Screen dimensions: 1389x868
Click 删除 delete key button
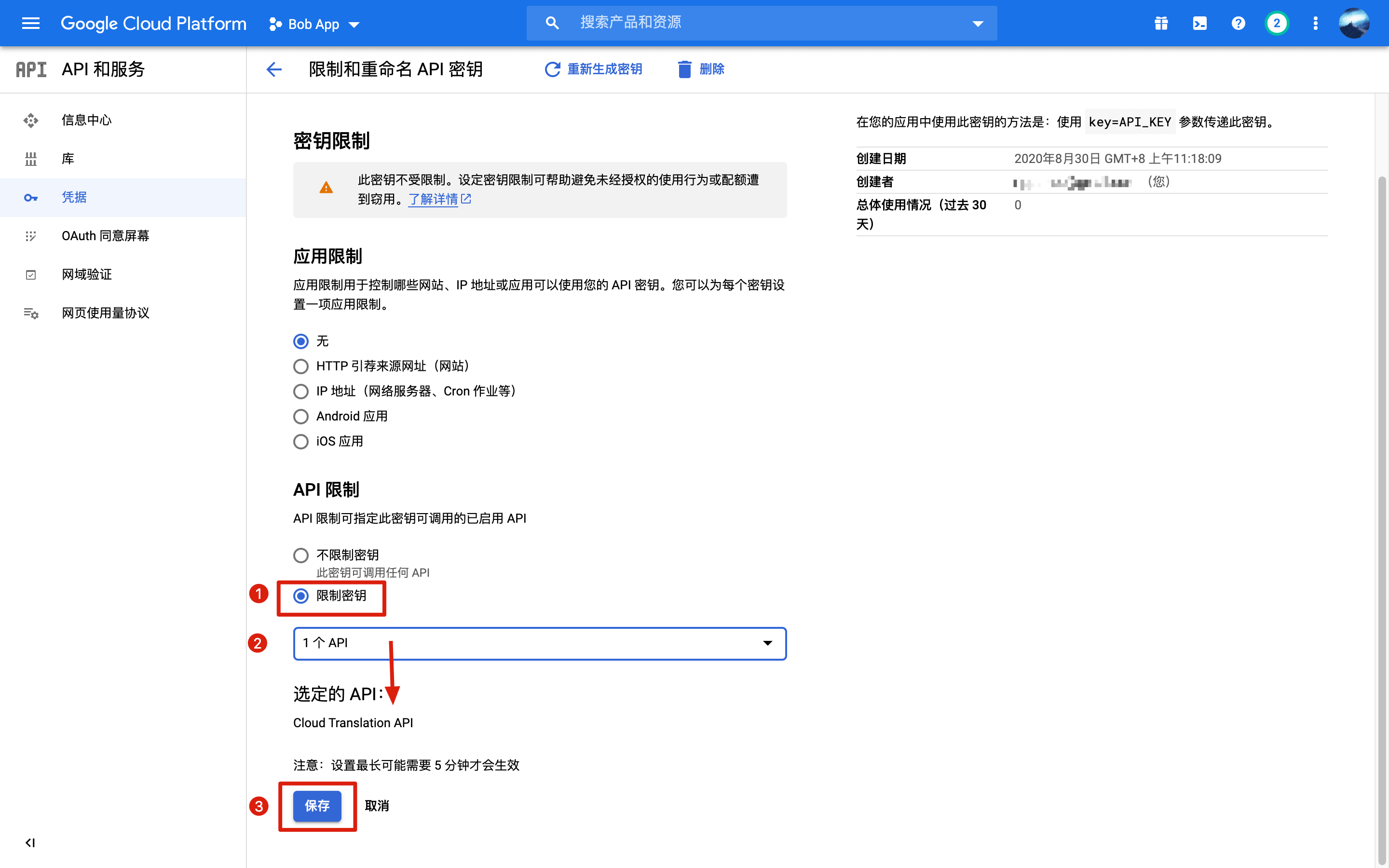tap(700, 69)
